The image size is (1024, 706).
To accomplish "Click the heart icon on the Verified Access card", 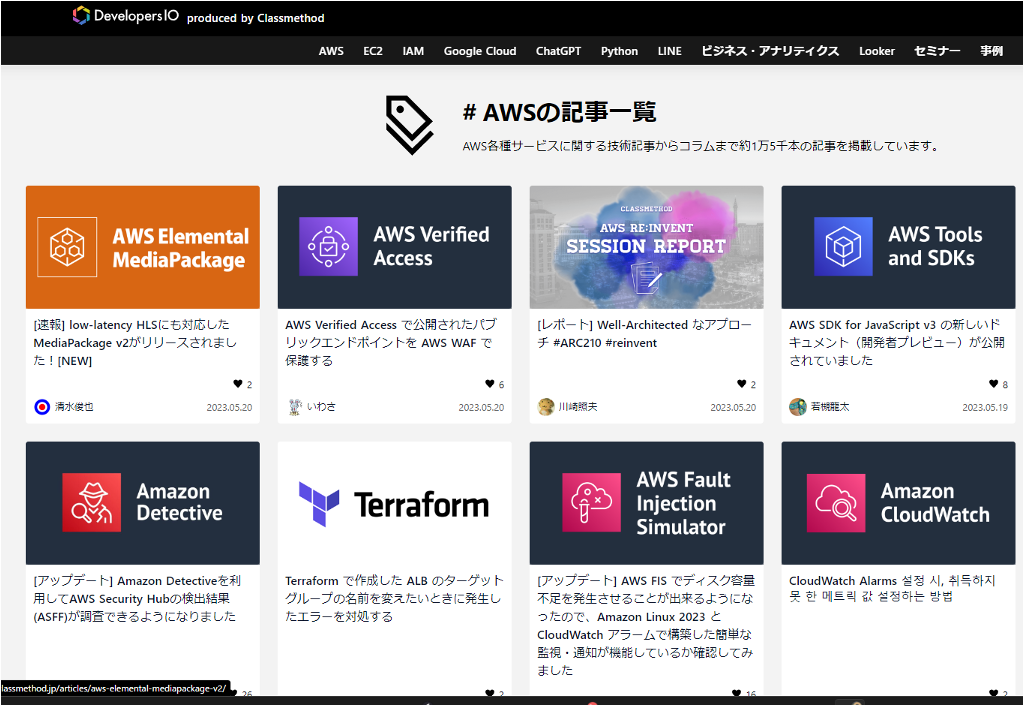I will coord(489,384).
